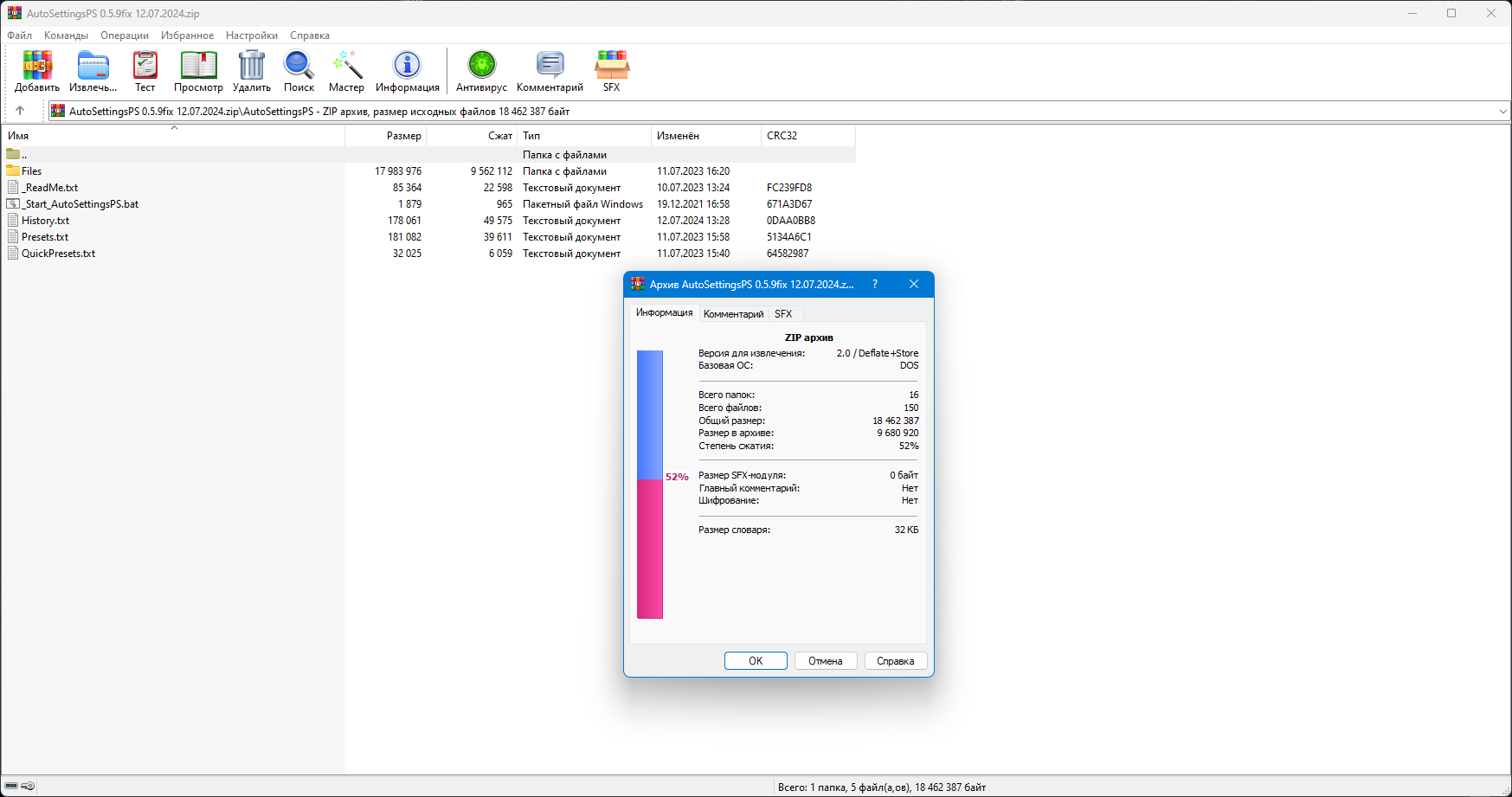Viewport: 1512px width, 797px height.
Task: Close the archive information dialog
Action: click(914, 284)
